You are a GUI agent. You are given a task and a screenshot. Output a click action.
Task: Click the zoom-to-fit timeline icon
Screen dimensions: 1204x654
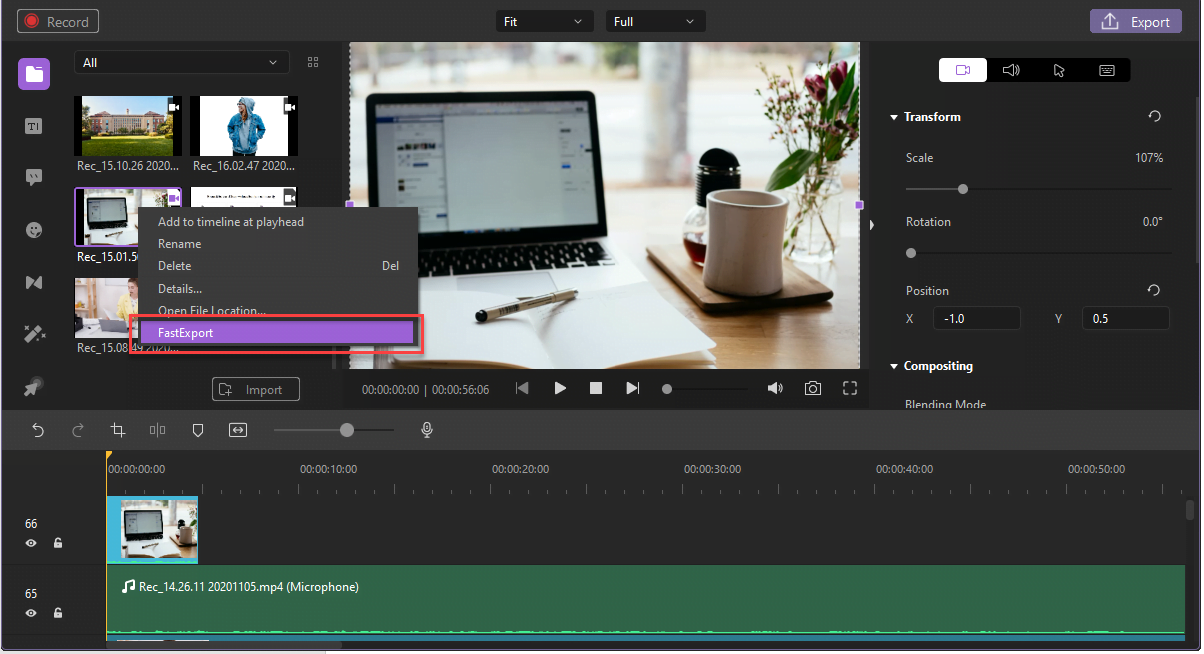(x=238, y=430)
